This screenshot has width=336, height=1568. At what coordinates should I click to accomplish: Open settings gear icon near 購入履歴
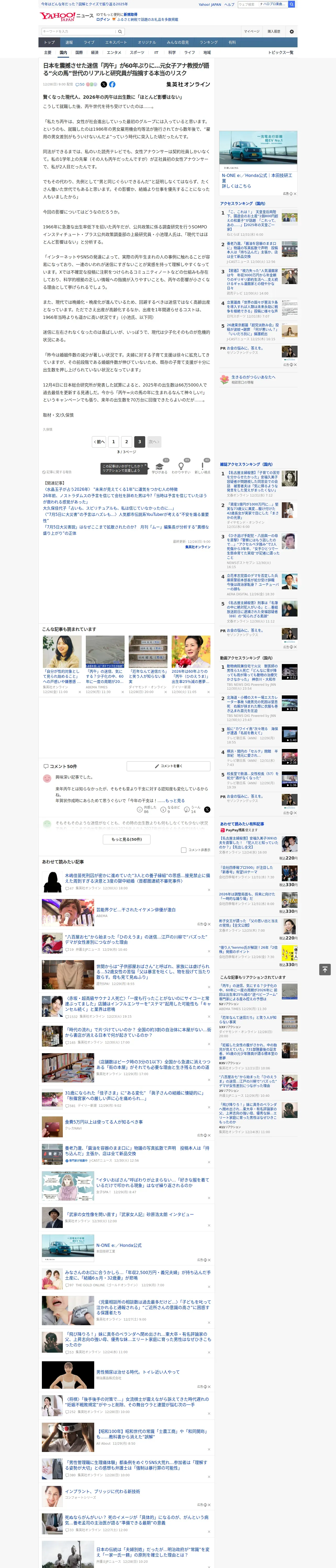pos(291,31)
